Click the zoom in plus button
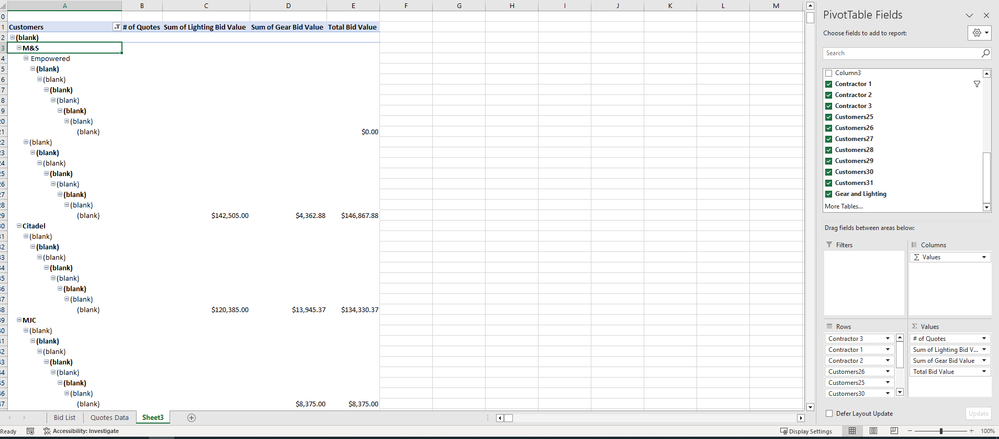This screenshot has width=999, height=439. point(974,431)
